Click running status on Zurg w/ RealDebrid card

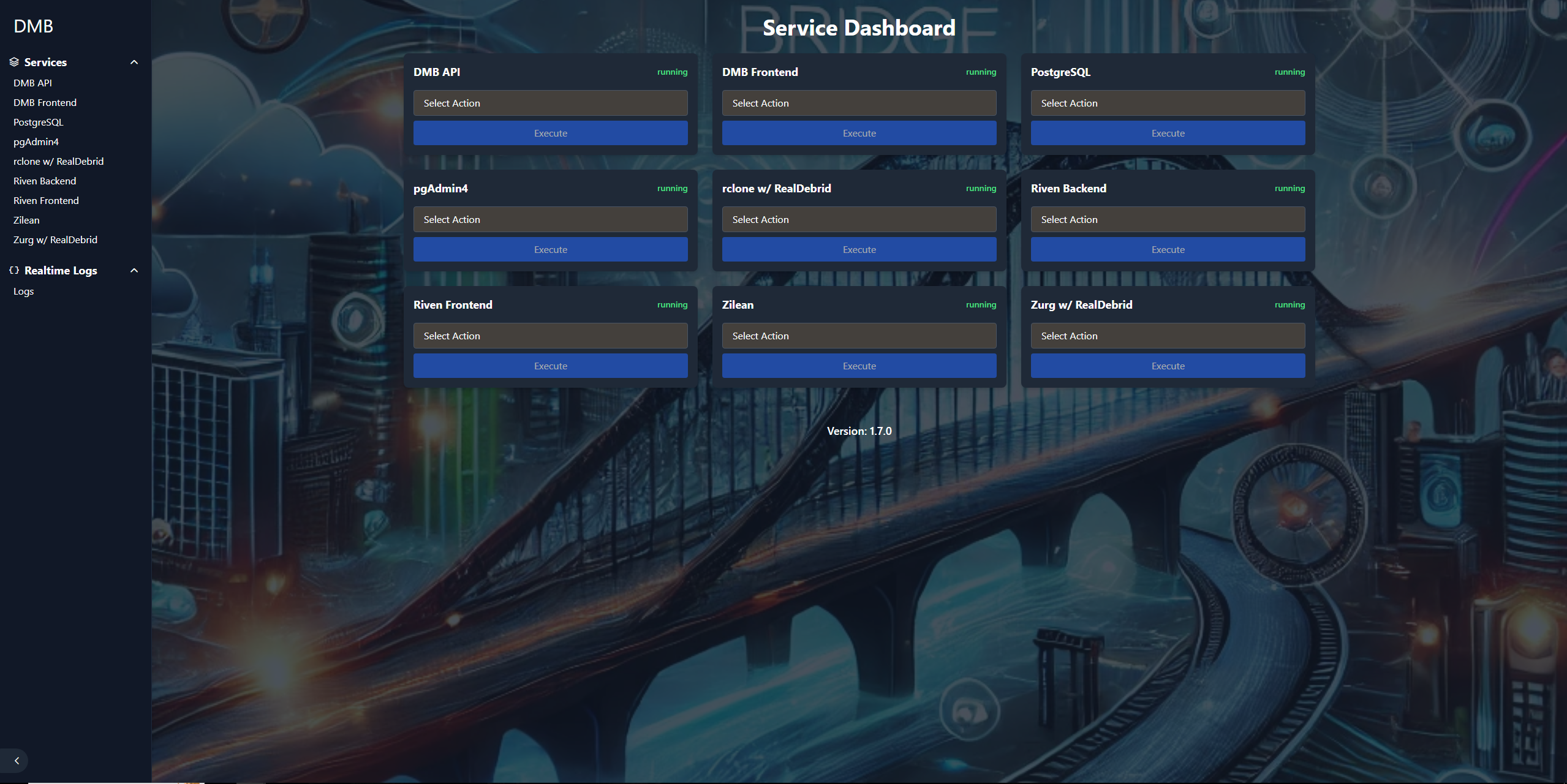[1289, 304]
